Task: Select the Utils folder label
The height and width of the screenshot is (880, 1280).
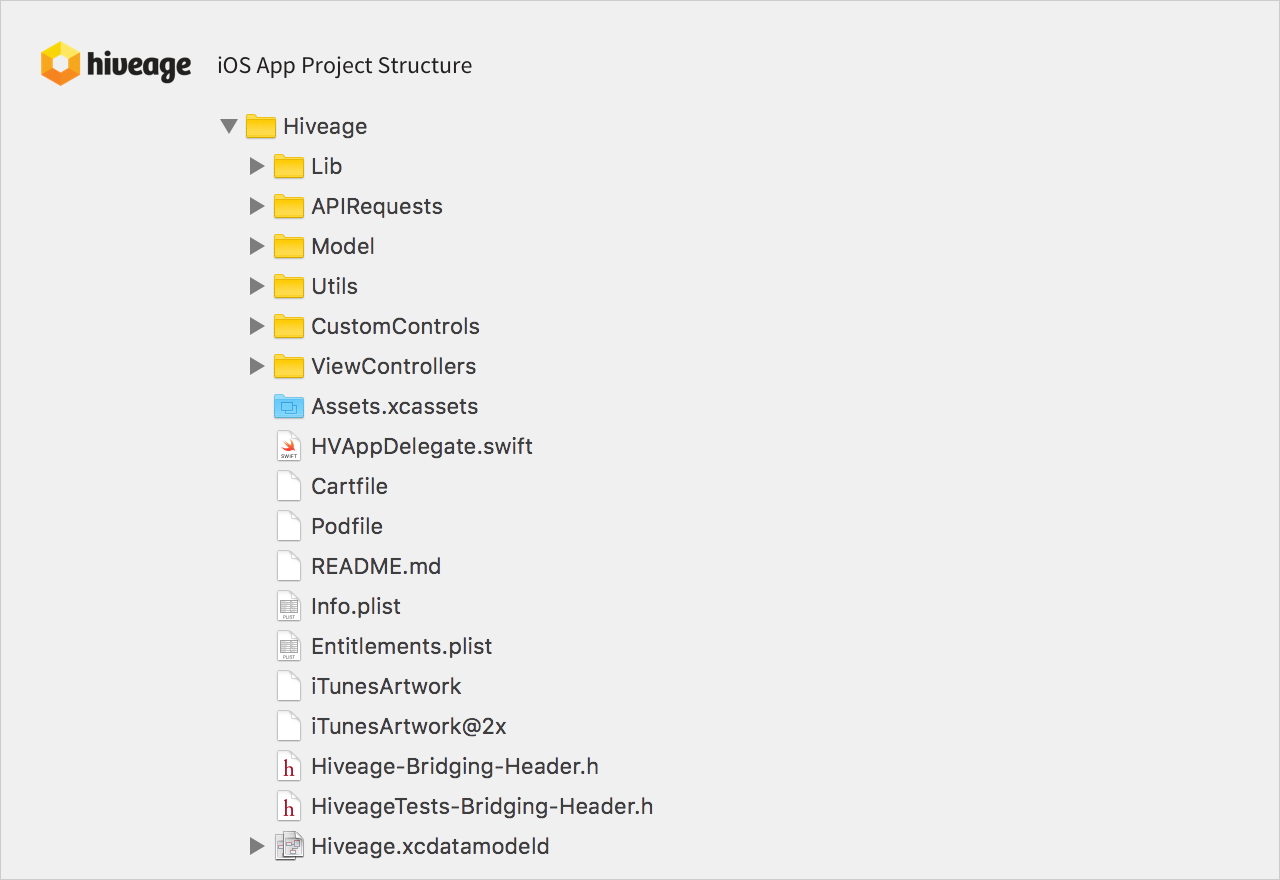Action: point(334,286)
